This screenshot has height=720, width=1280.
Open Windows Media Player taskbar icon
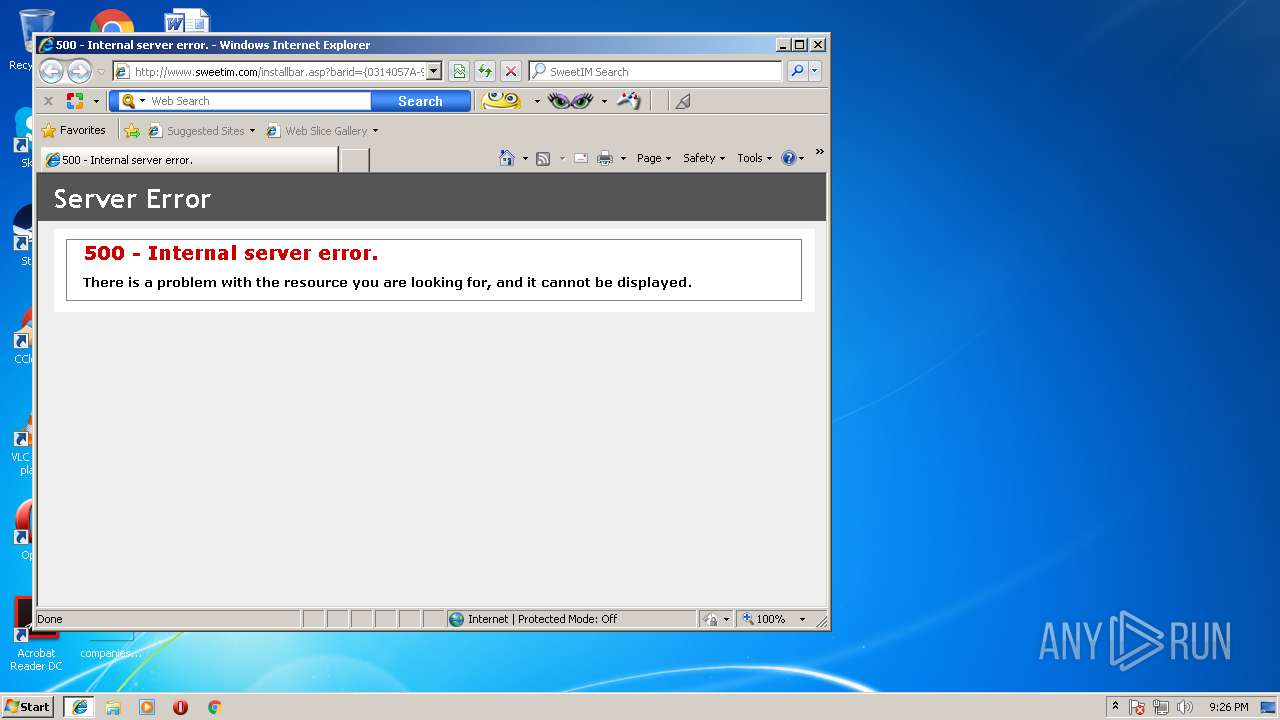coord(147,707)
